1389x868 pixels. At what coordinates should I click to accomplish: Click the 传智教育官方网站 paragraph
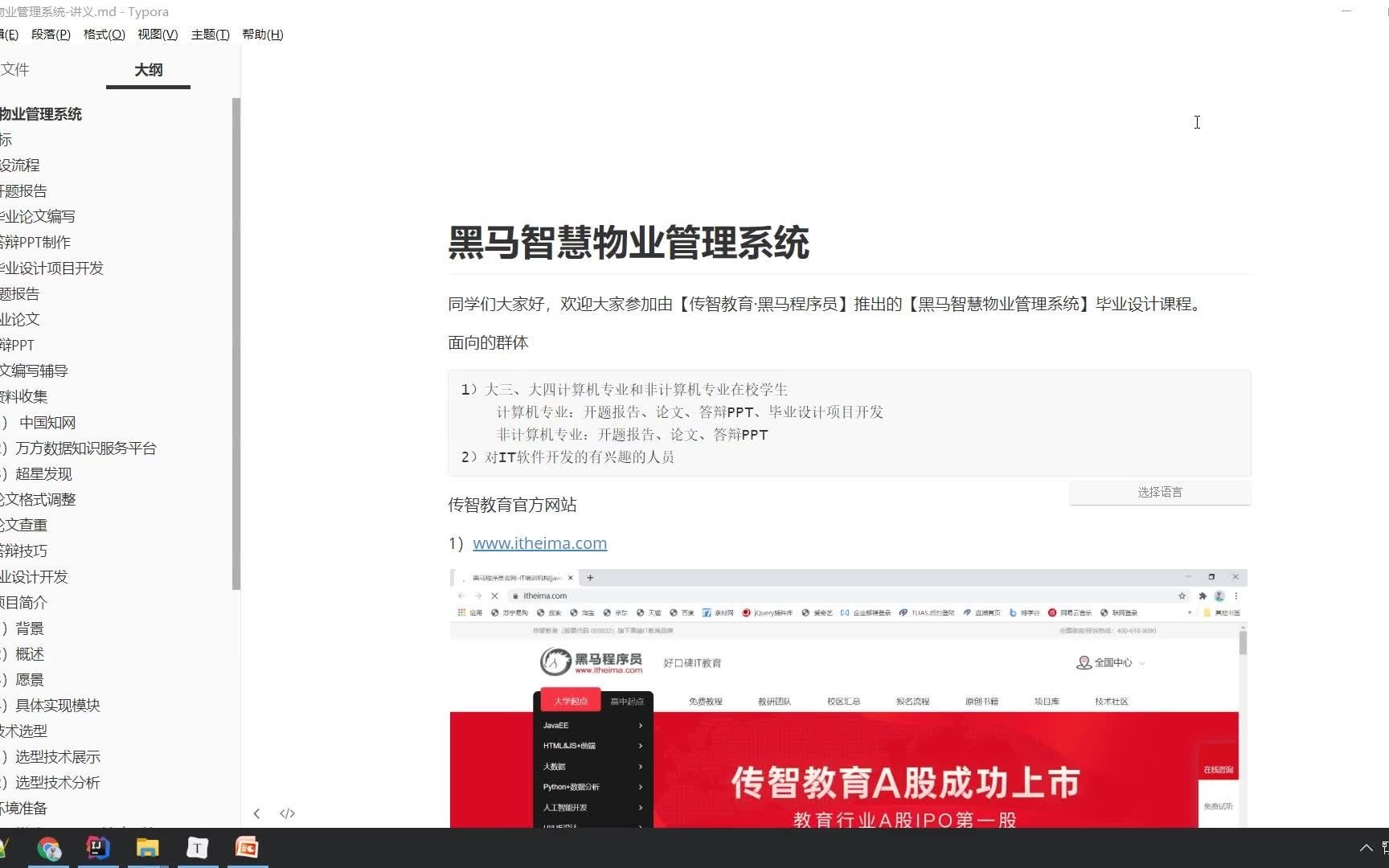click(512, 506)
